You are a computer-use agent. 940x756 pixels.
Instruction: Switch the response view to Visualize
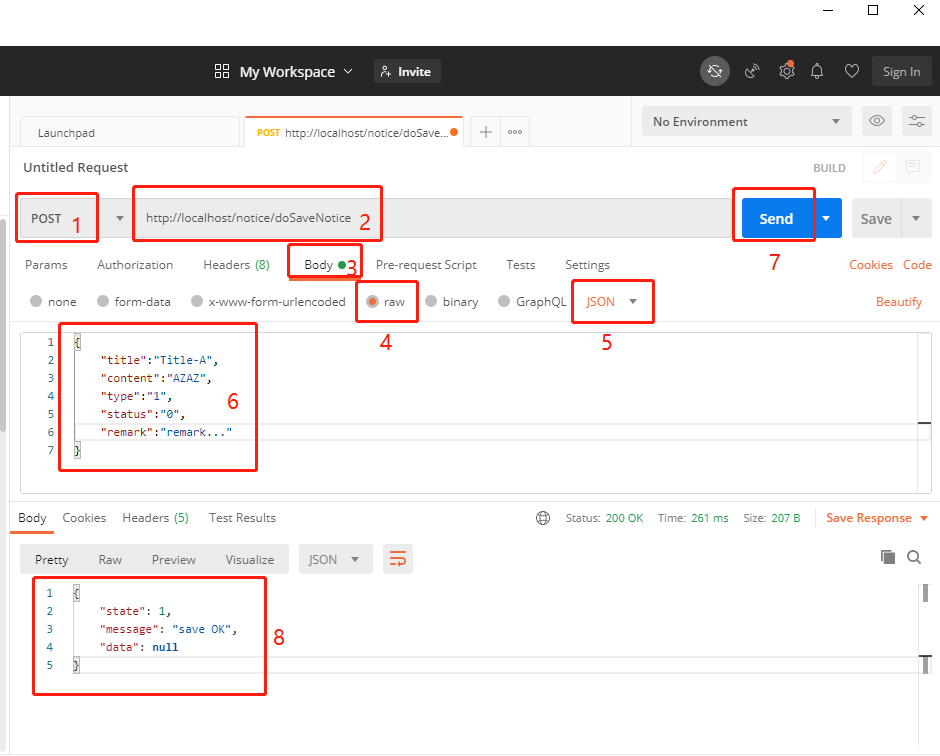point(249,559)
